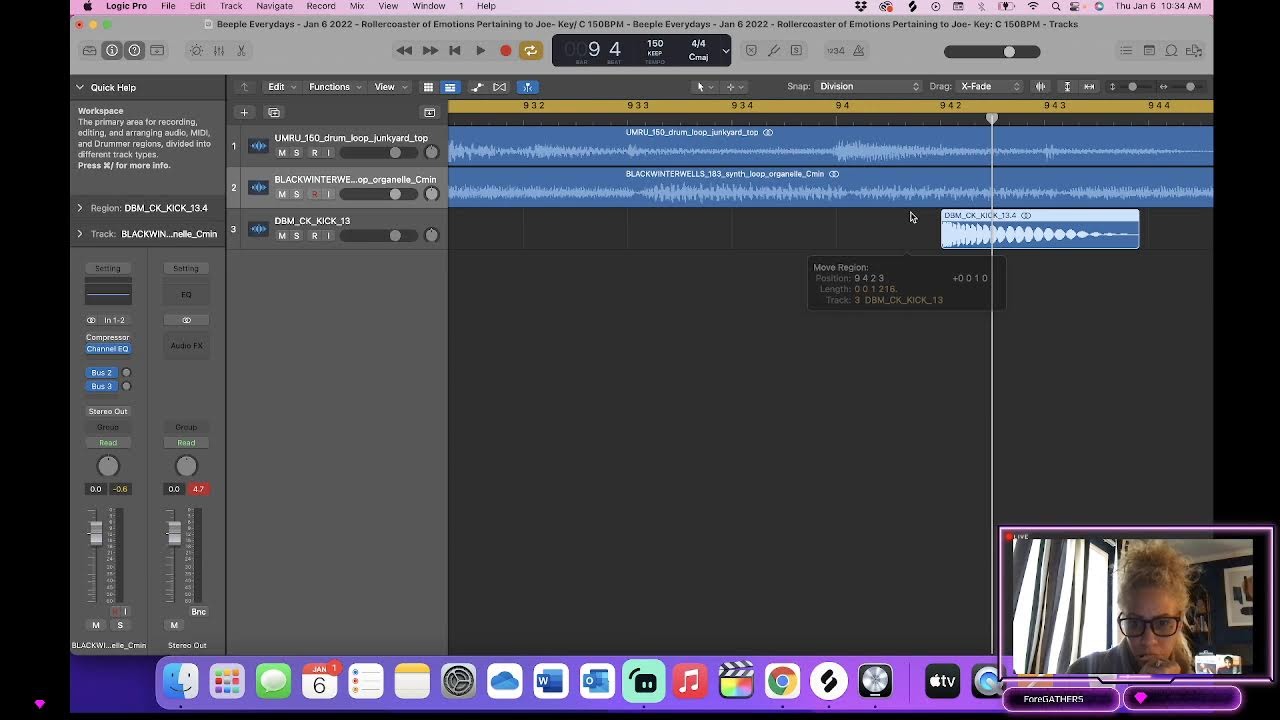Open the pointer Left-click Tool menu

point(704,87)
